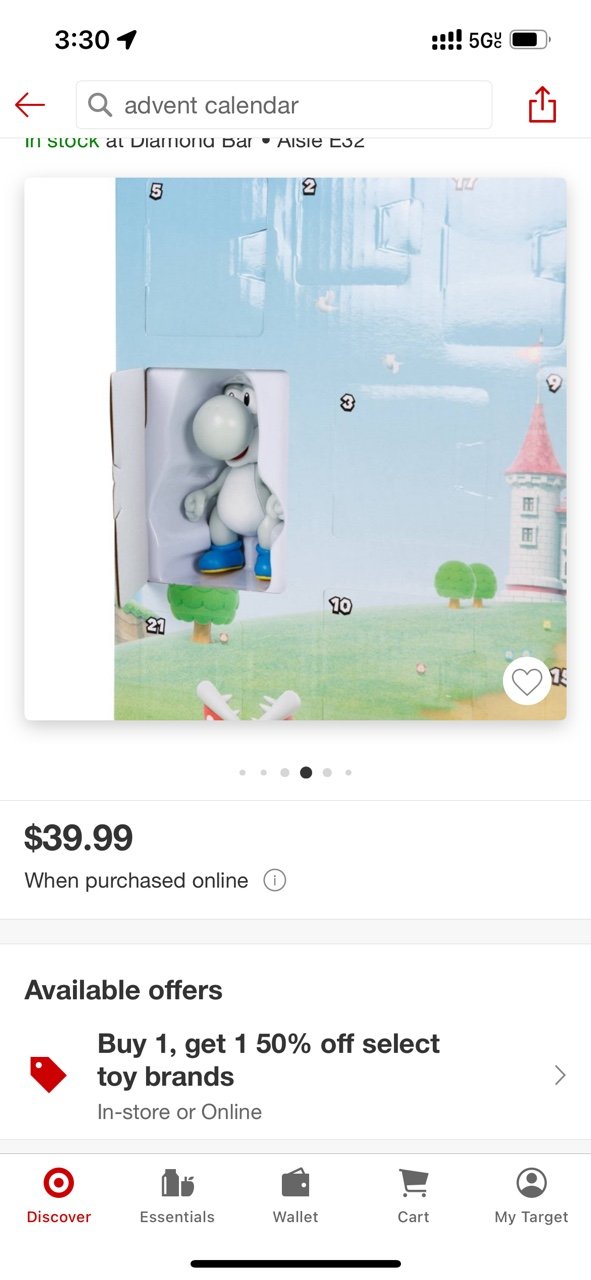Tap the red back arrow
This screenshot has width=591, height=1280.
30,105
